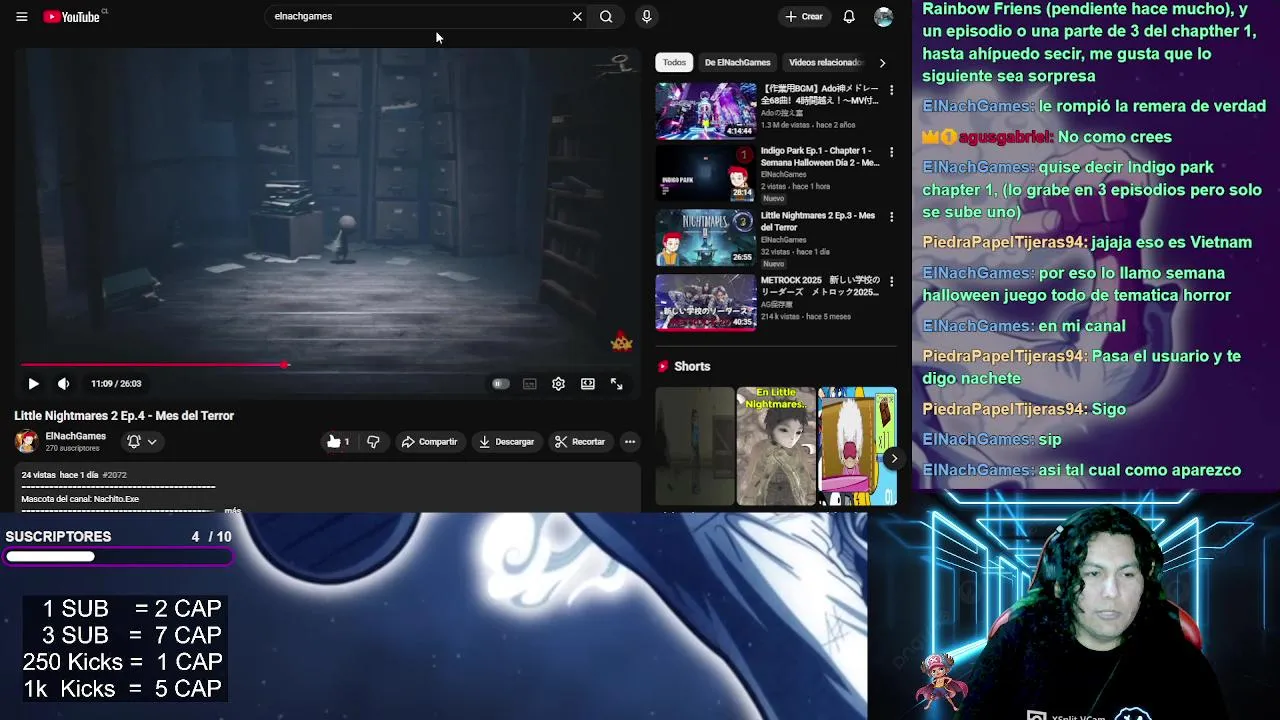Open the Crear upload menu
This screenshot has width=1280, height=720.
coord(804,17)
